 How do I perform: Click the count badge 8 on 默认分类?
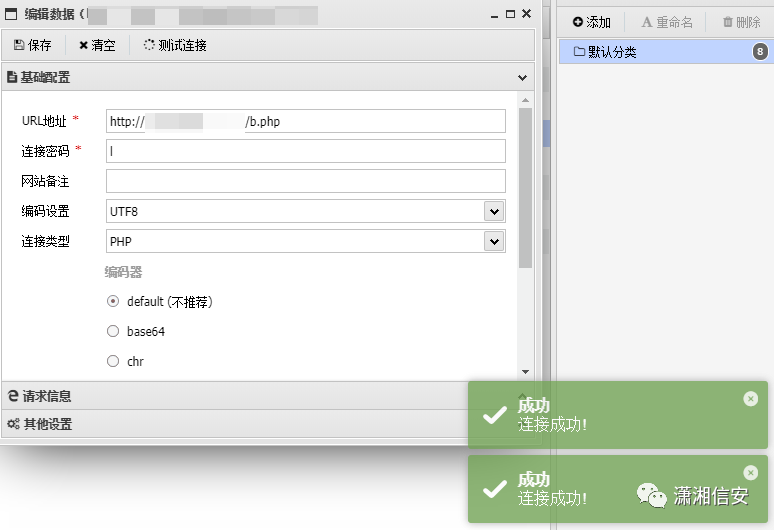(760, 51)
